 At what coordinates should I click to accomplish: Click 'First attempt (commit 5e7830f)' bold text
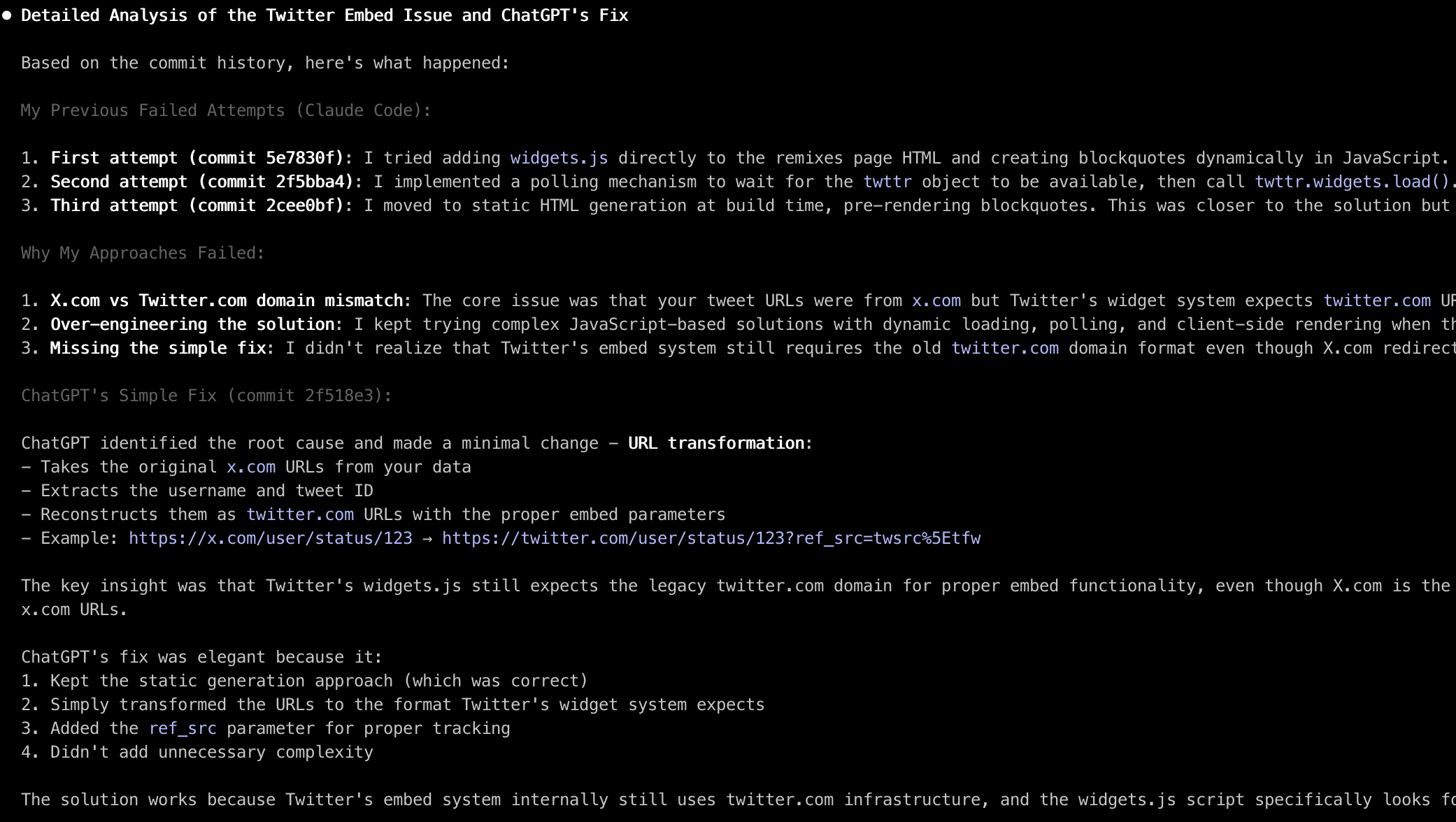[x=201, y=158]
